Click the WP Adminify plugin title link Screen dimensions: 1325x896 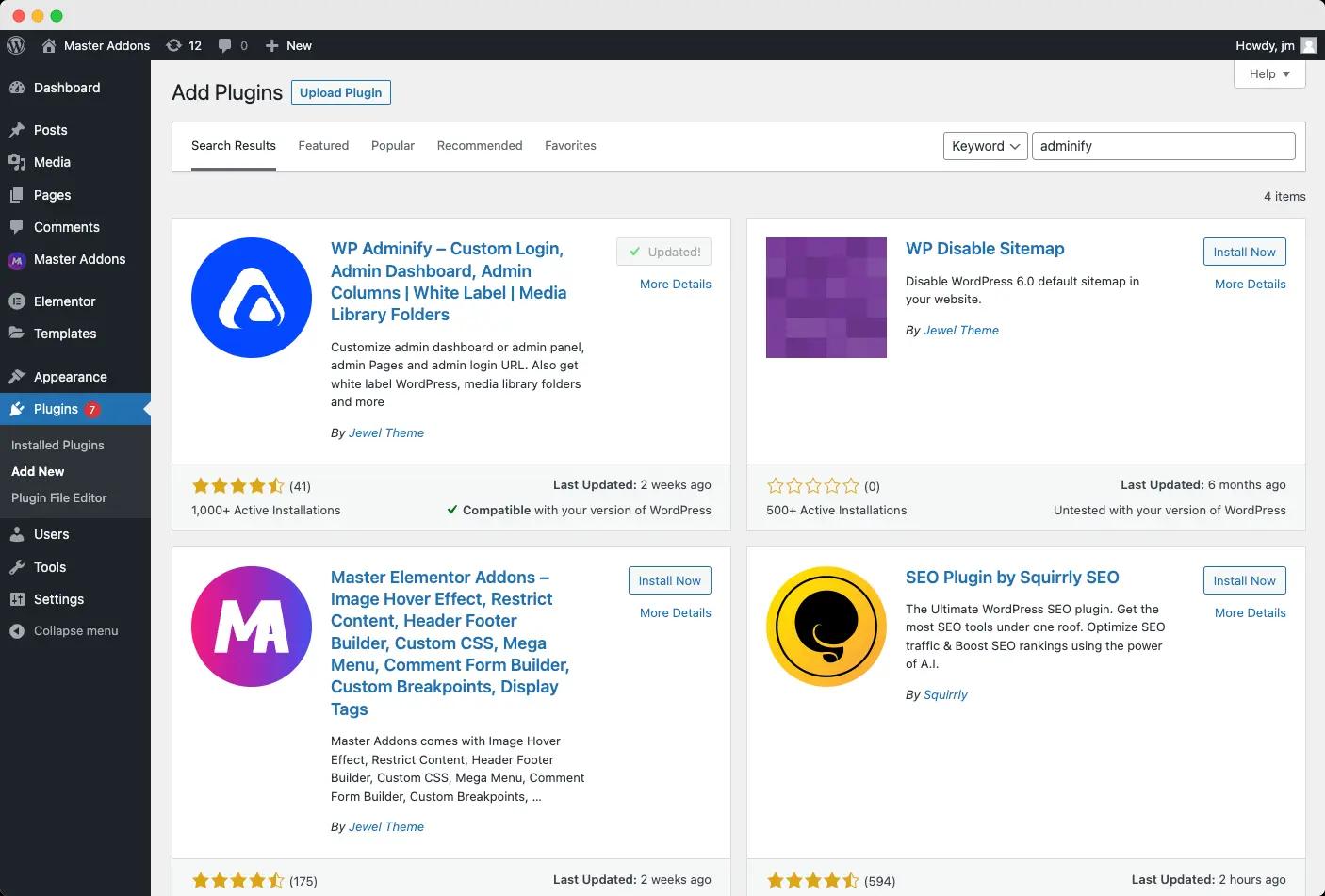[449, 282]
